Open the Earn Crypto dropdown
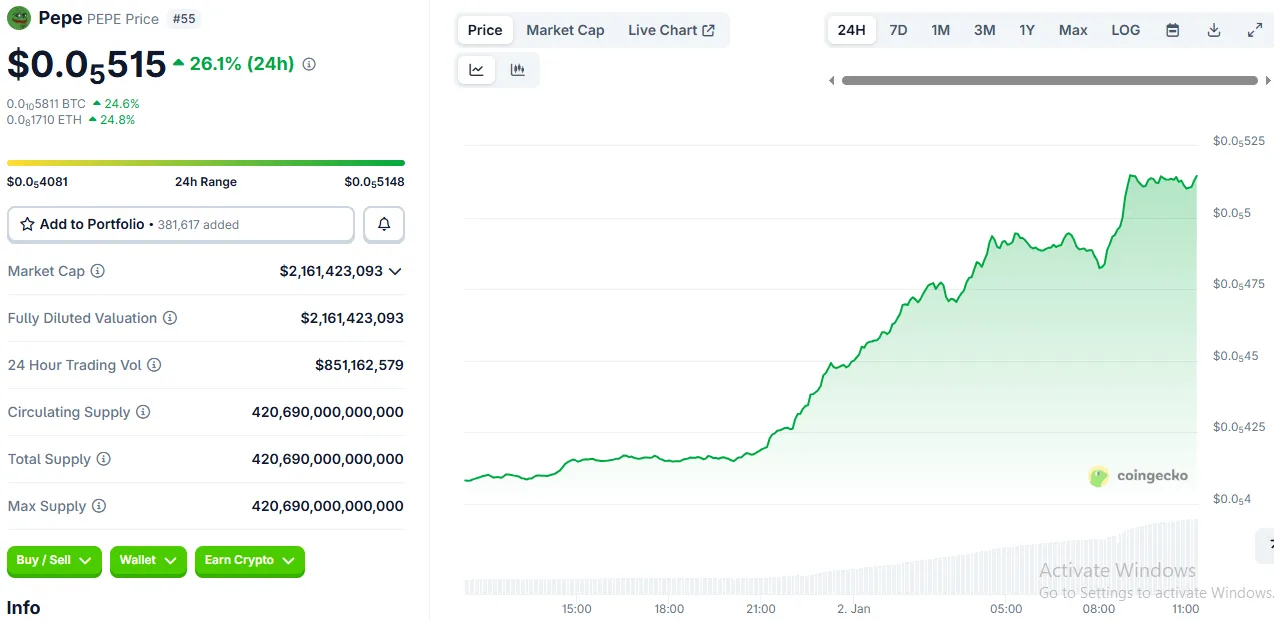 [249, 561]
